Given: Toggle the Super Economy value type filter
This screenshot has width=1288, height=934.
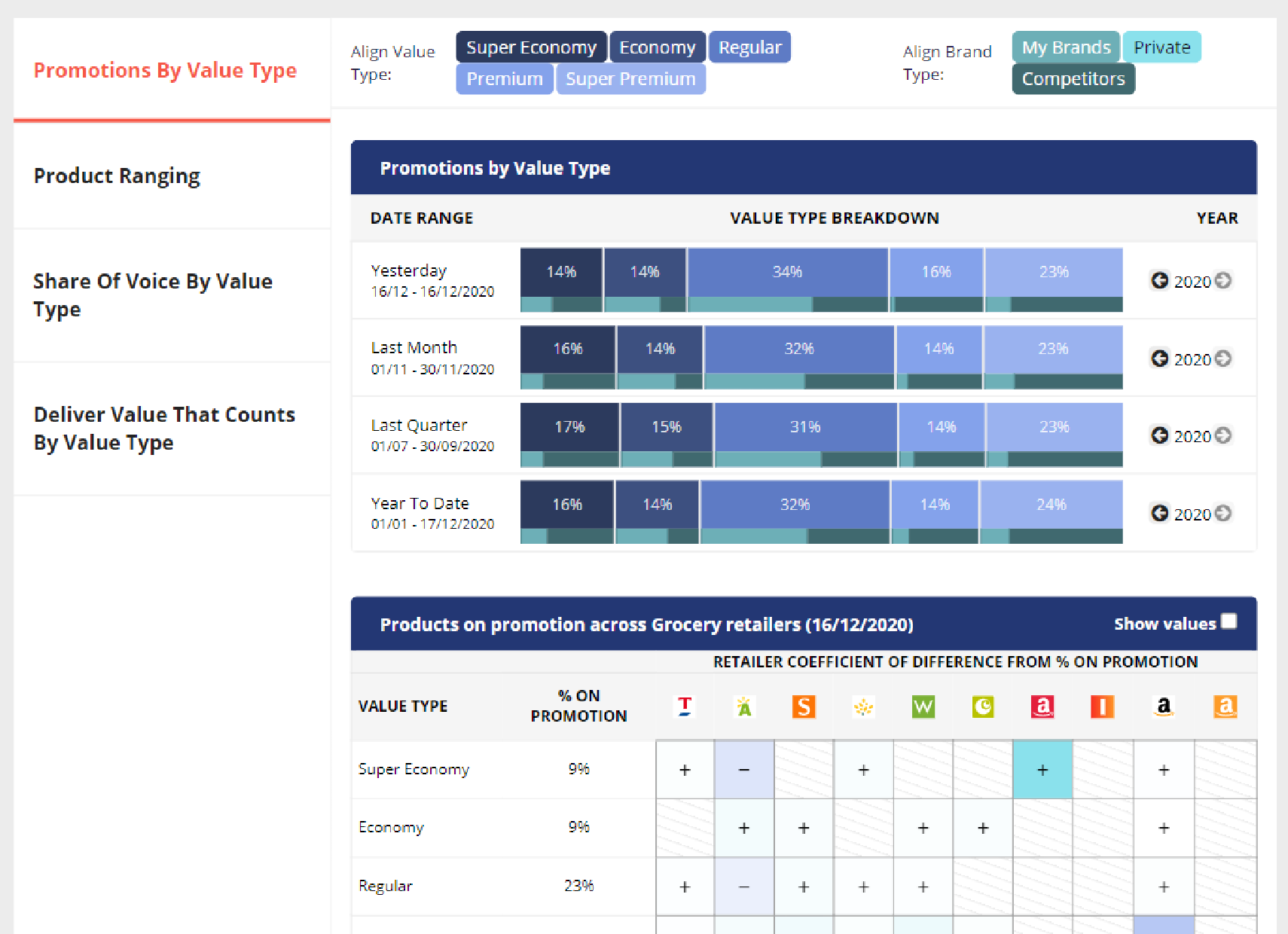Looking at the screenshot, I should [x=531, y=47].
